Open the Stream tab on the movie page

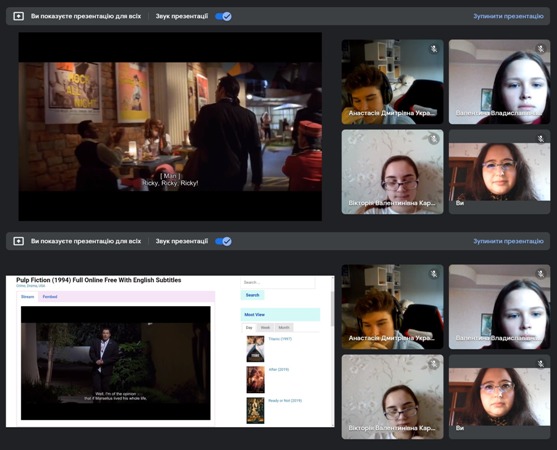pos(27,297)
